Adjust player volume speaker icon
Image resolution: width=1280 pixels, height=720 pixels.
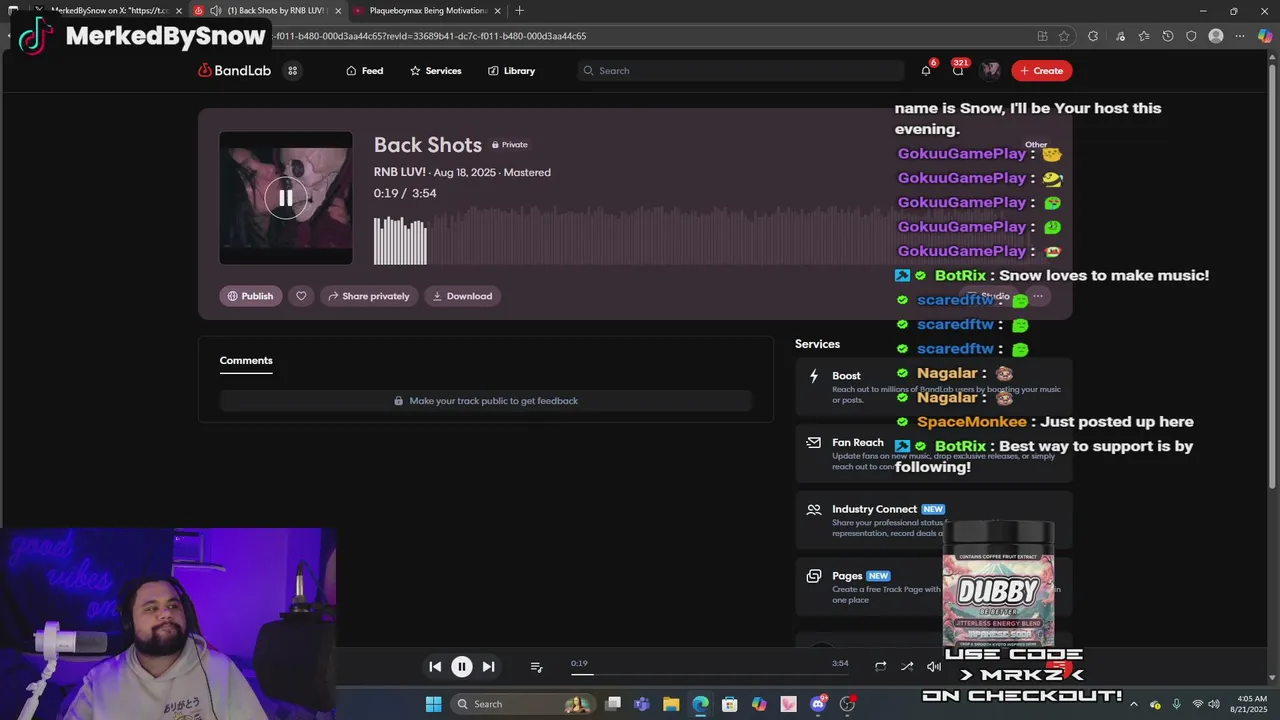pyautogui.click(x=934, y=667)
